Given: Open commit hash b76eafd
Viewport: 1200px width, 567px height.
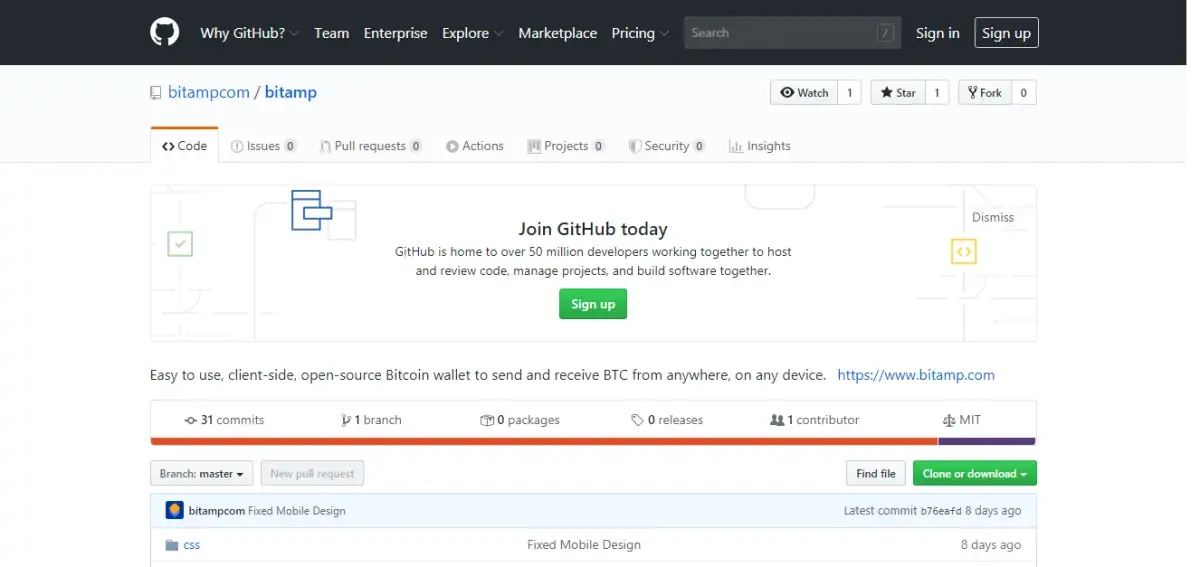Looking at the screenshot, I should pos(941,511).
